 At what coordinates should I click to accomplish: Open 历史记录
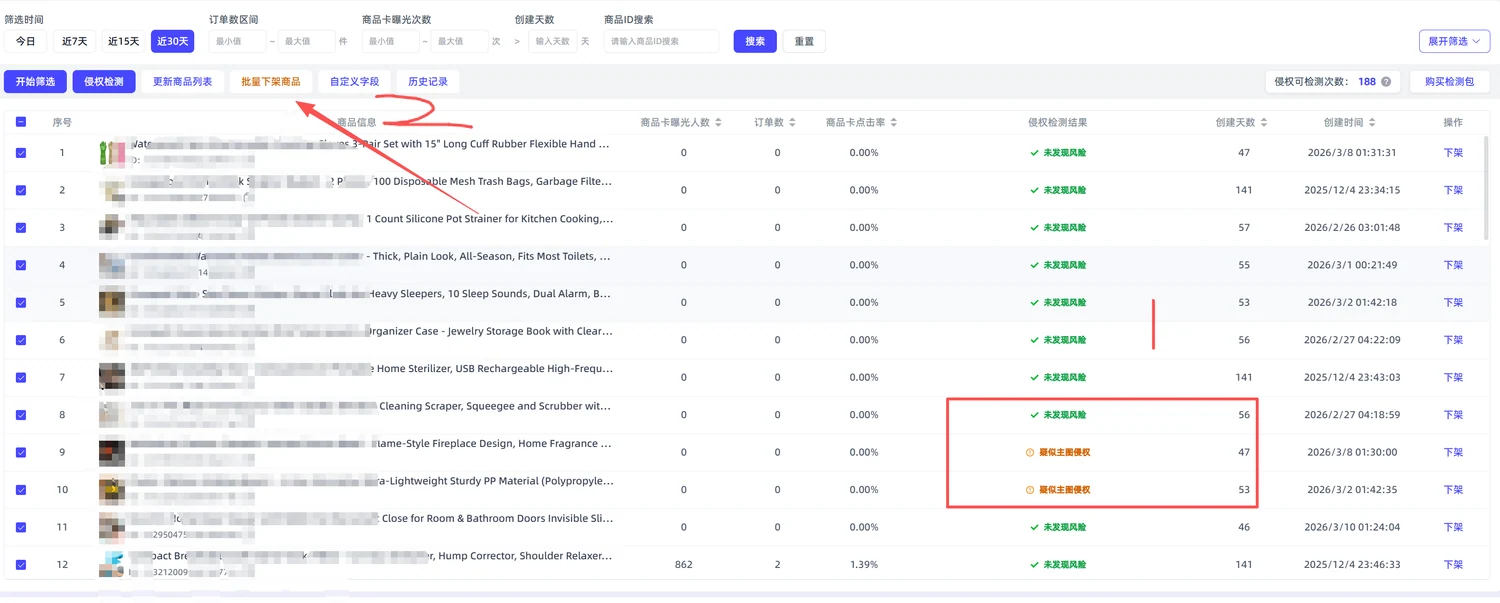428,82
